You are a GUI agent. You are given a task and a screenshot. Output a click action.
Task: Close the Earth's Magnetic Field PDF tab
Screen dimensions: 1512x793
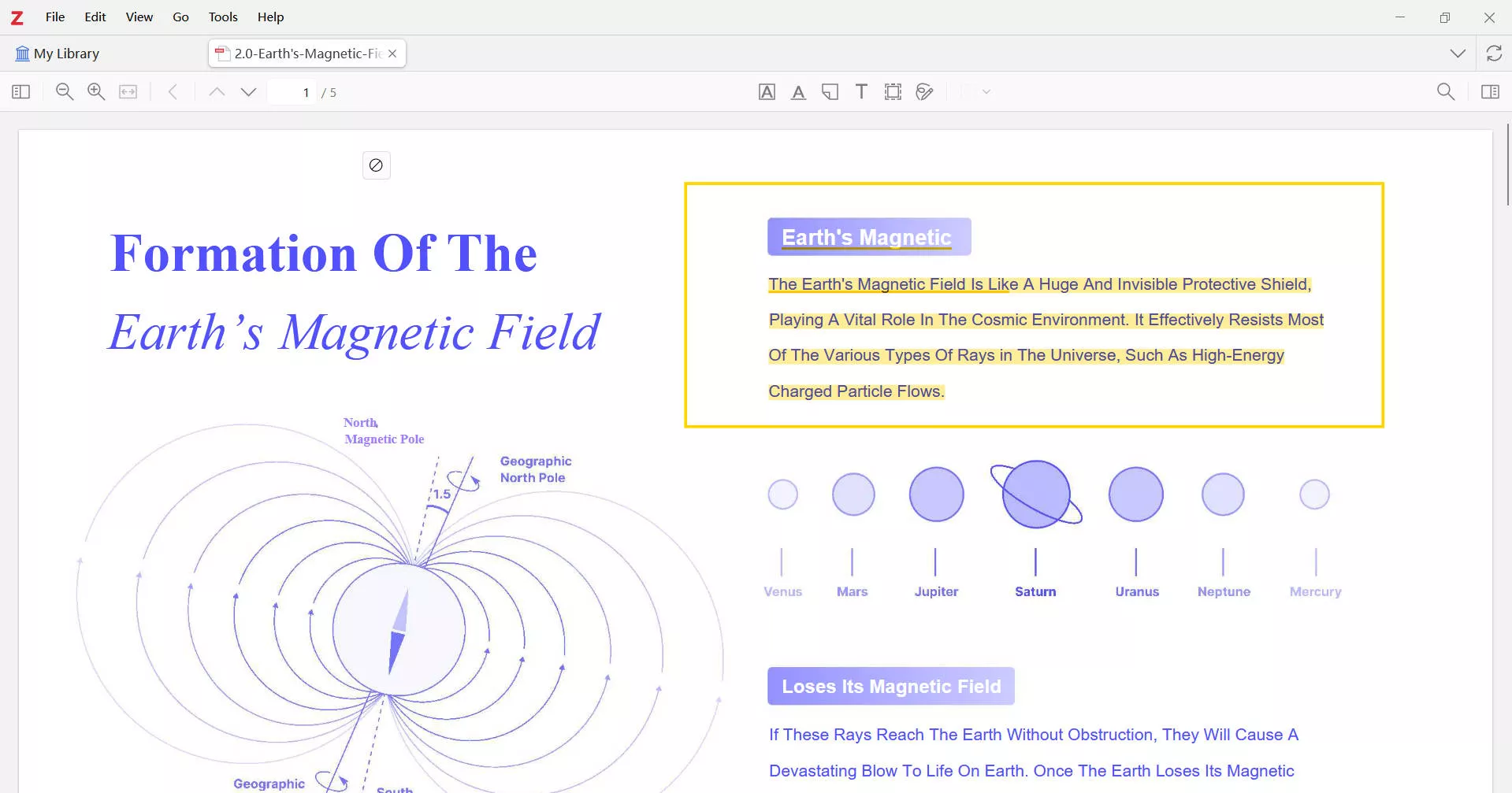coord(392,54)
